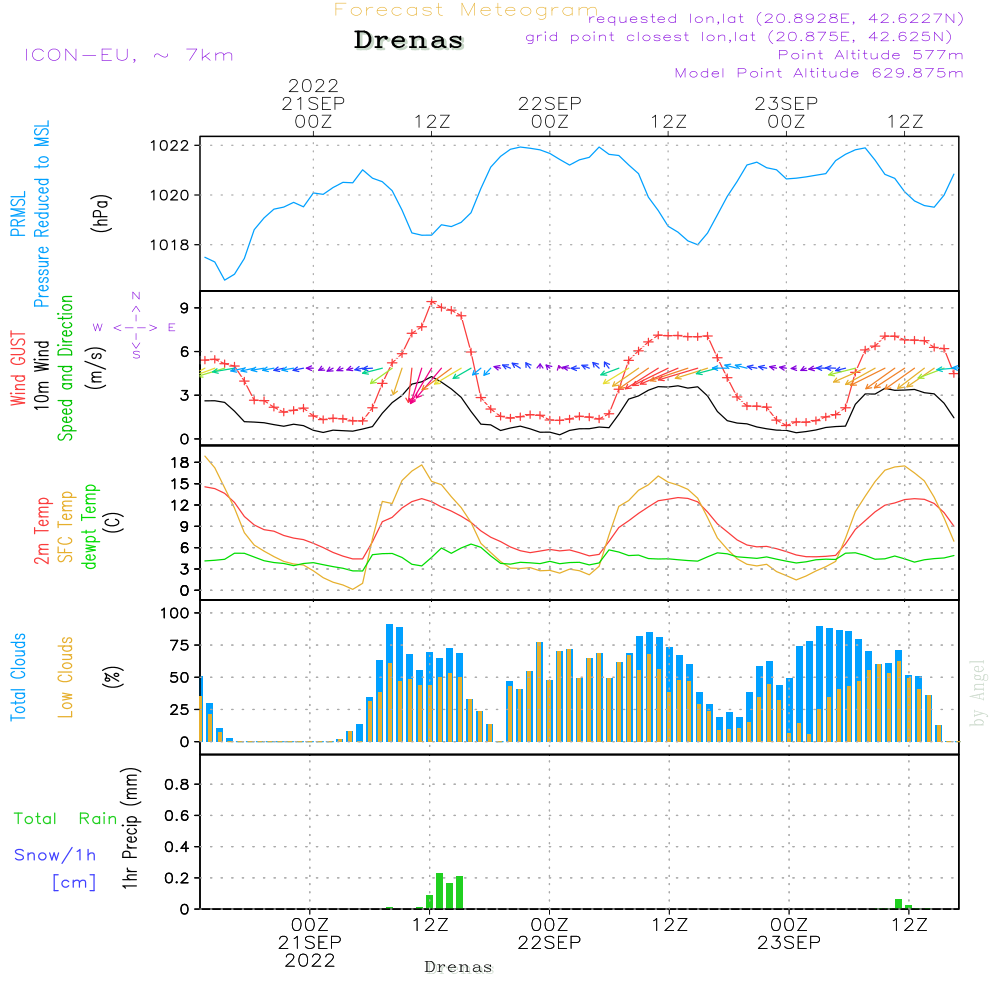Click the '1hr Precip (mm)' axis label
Screen dimensions: 1000x1000
point(130,828)
